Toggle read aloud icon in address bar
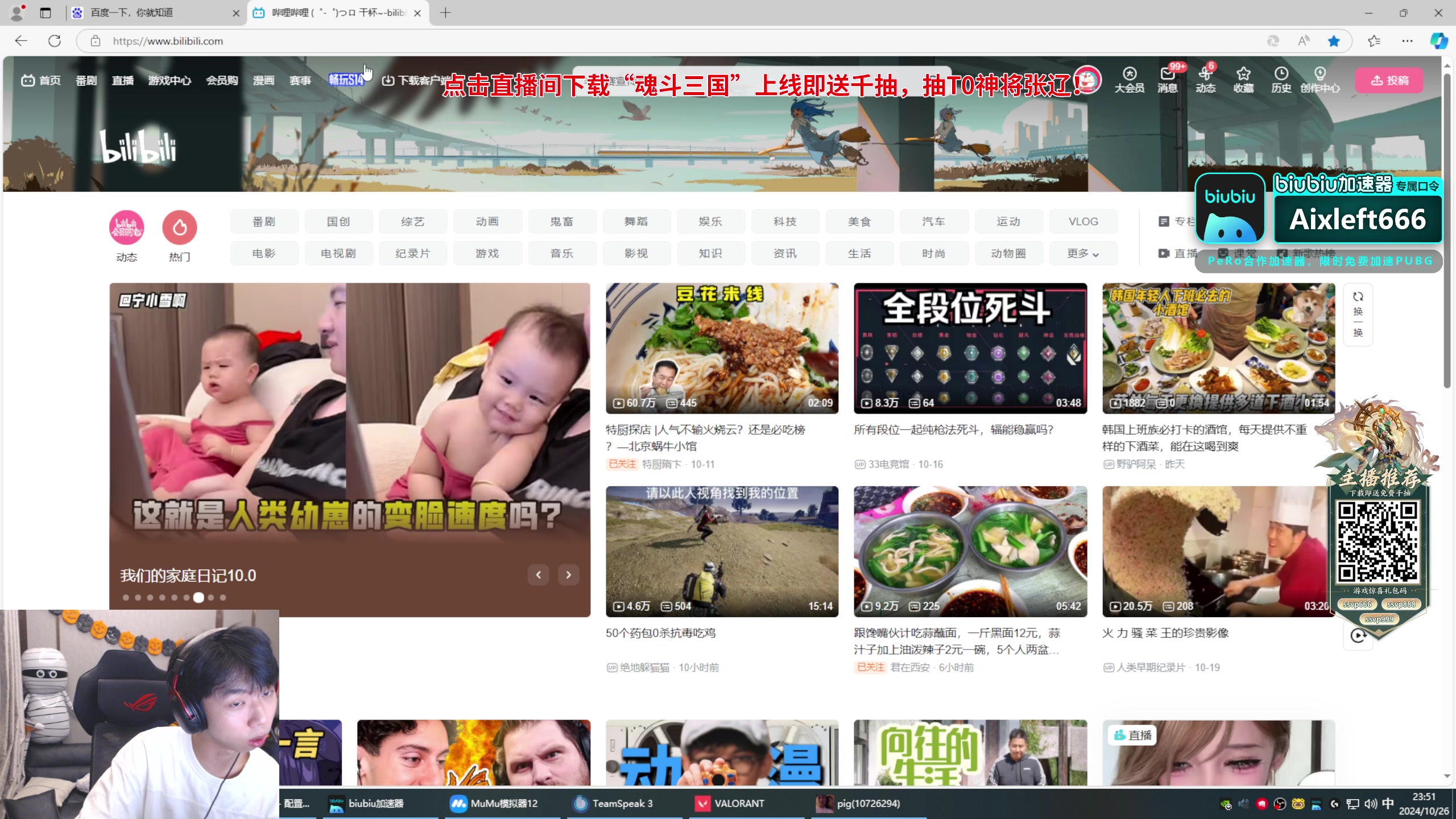The width and height of the screenshot is (1456, 819). 1303,41
